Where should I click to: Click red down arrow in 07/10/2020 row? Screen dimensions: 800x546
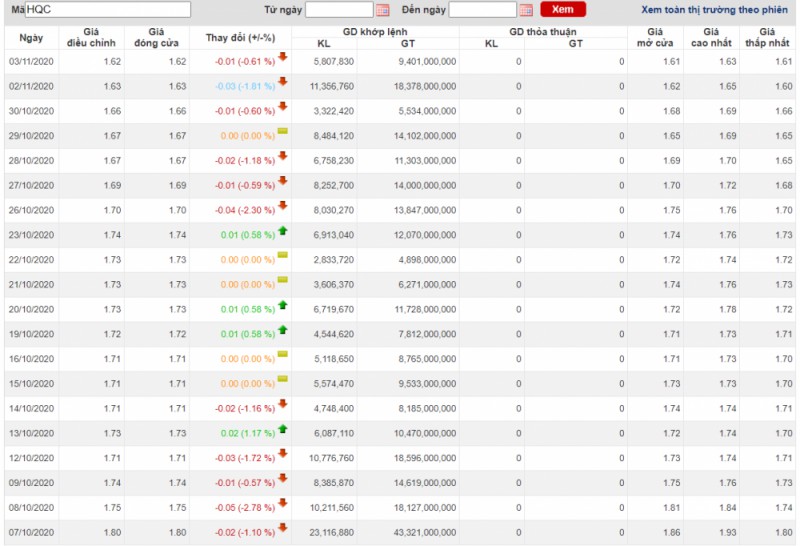coord(283,527)
